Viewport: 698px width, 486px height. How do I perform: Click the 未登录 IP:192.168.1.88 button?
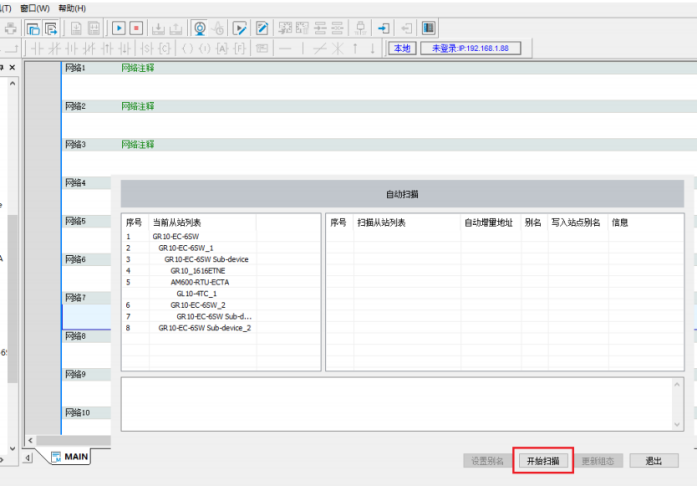tap(471, 48)
